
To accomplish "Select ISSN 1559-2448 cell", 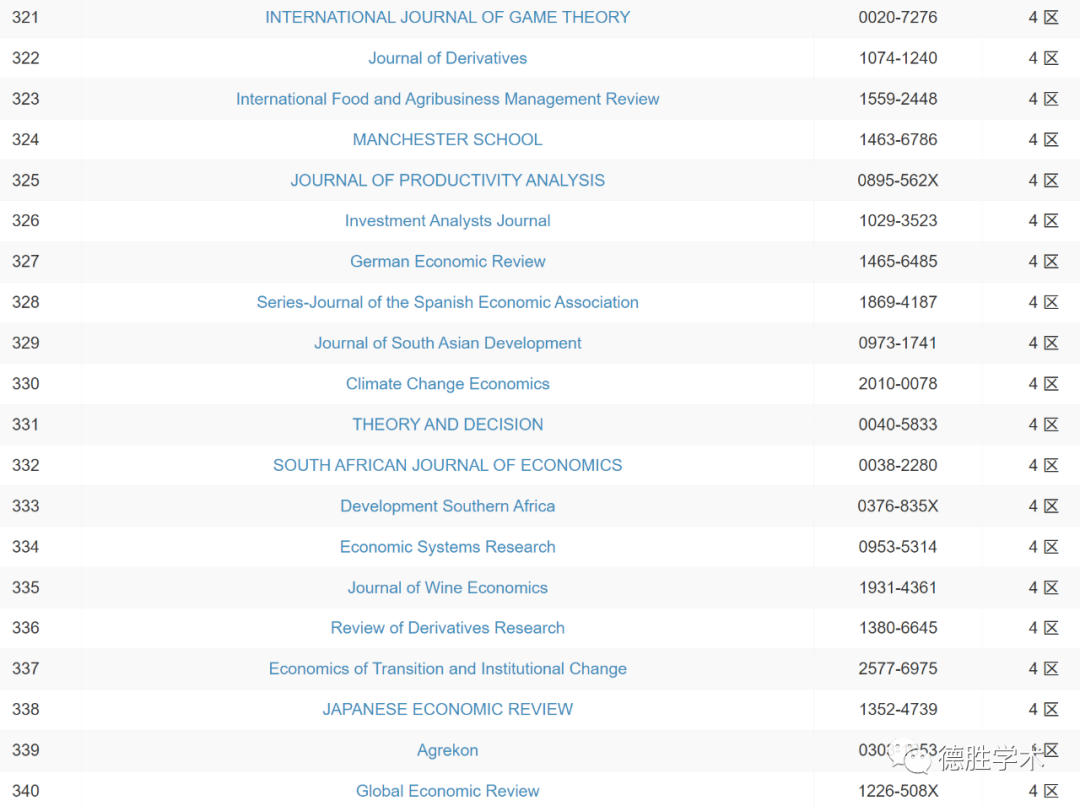I will click(897, 99).
